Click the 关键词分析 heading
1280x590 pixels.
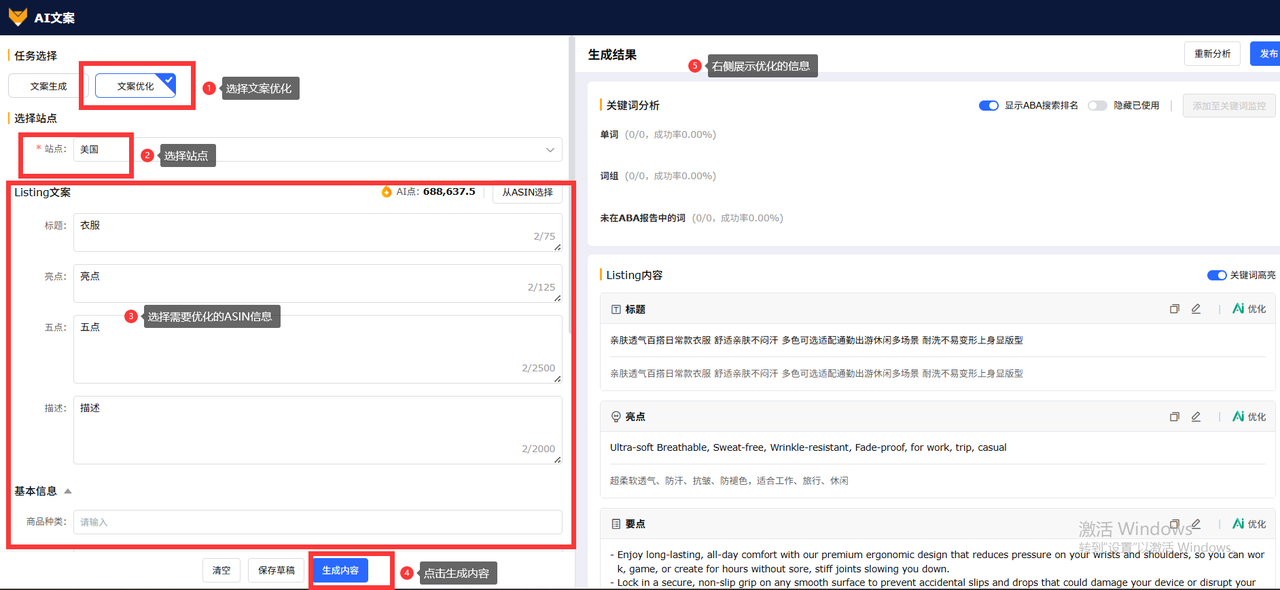(x=633, y=106)
